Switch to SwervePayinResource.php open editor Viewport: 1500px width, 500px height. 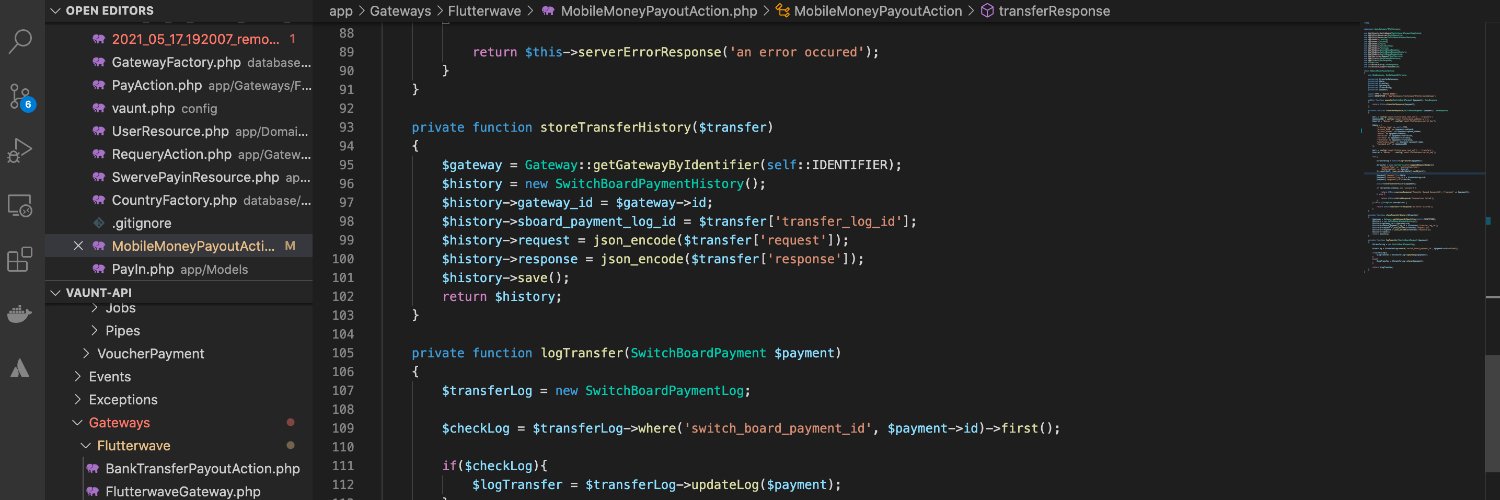179,177
